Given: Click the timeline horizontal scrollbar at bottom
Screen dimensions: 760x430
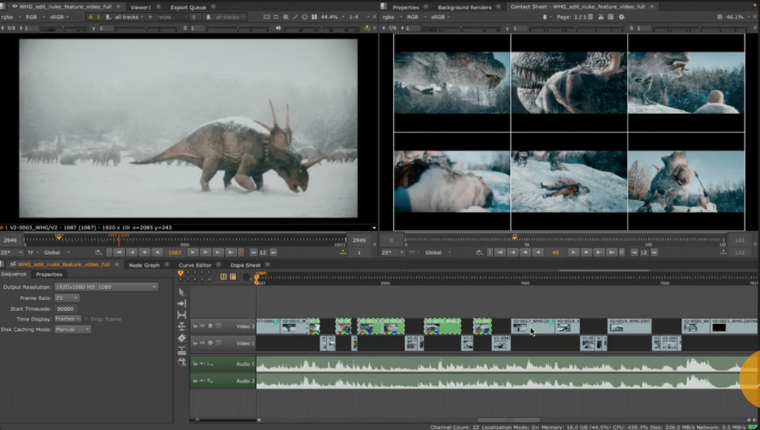Looking at the screenshot, I should point(508,420).
